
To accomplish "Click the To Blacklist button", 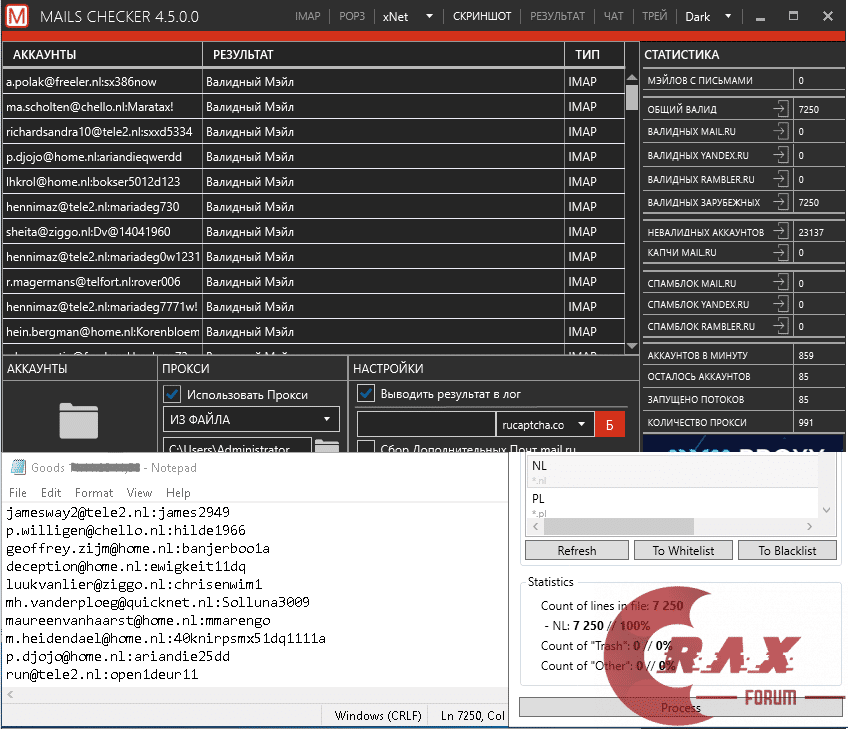I will coord(787,551).
